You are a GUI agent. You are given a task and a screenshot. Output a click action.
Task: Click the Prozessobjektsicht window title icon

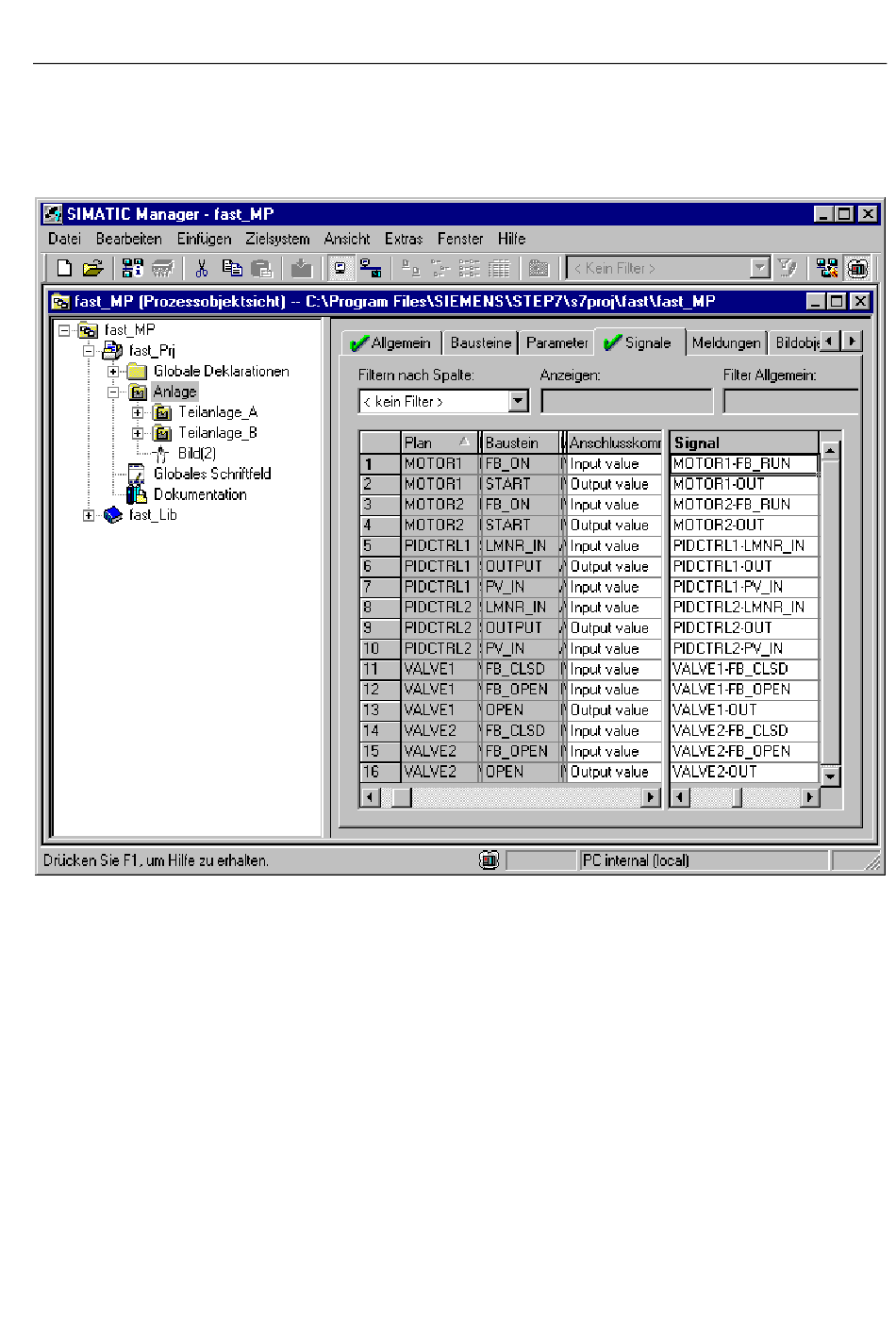pos(60,302)
